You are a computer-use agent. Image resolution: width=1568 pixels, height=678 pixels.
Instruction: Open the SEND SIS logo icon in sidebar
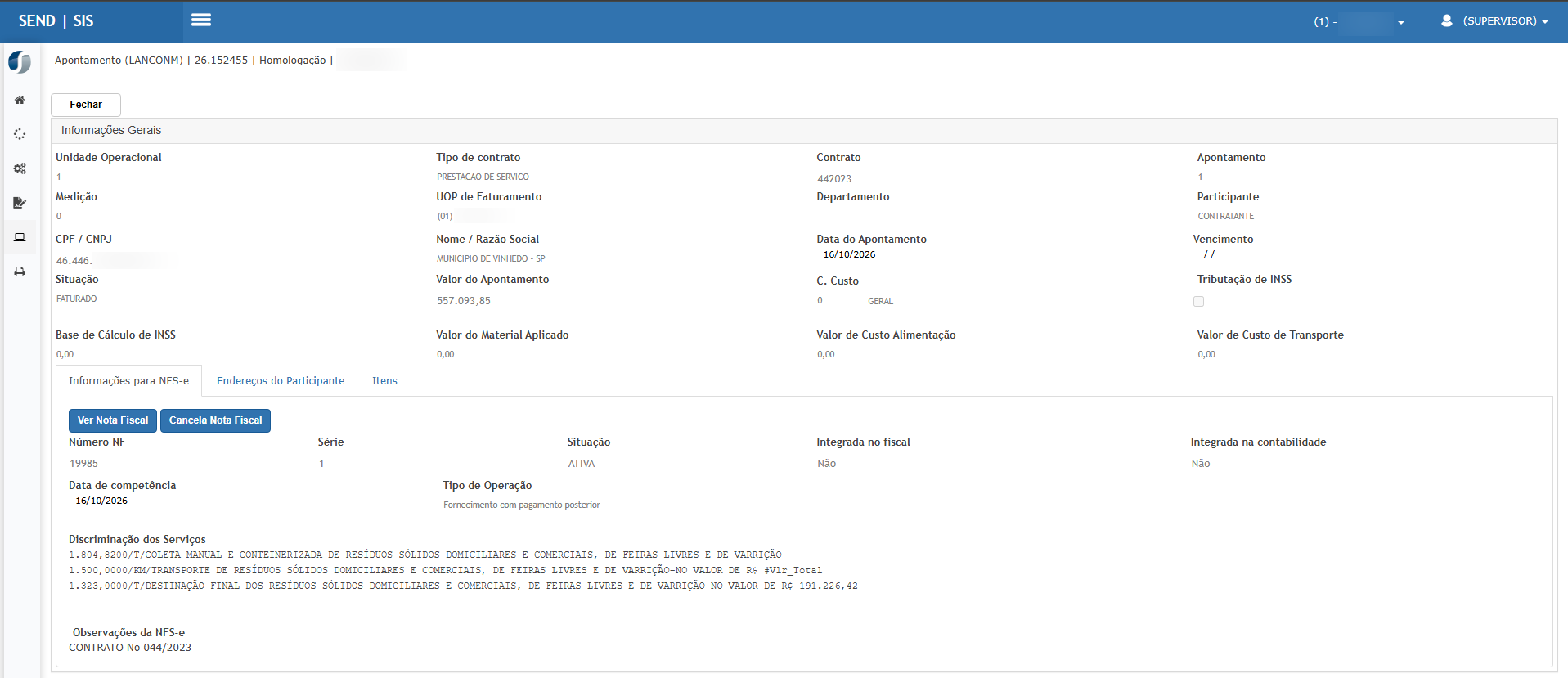coord(20,61)
